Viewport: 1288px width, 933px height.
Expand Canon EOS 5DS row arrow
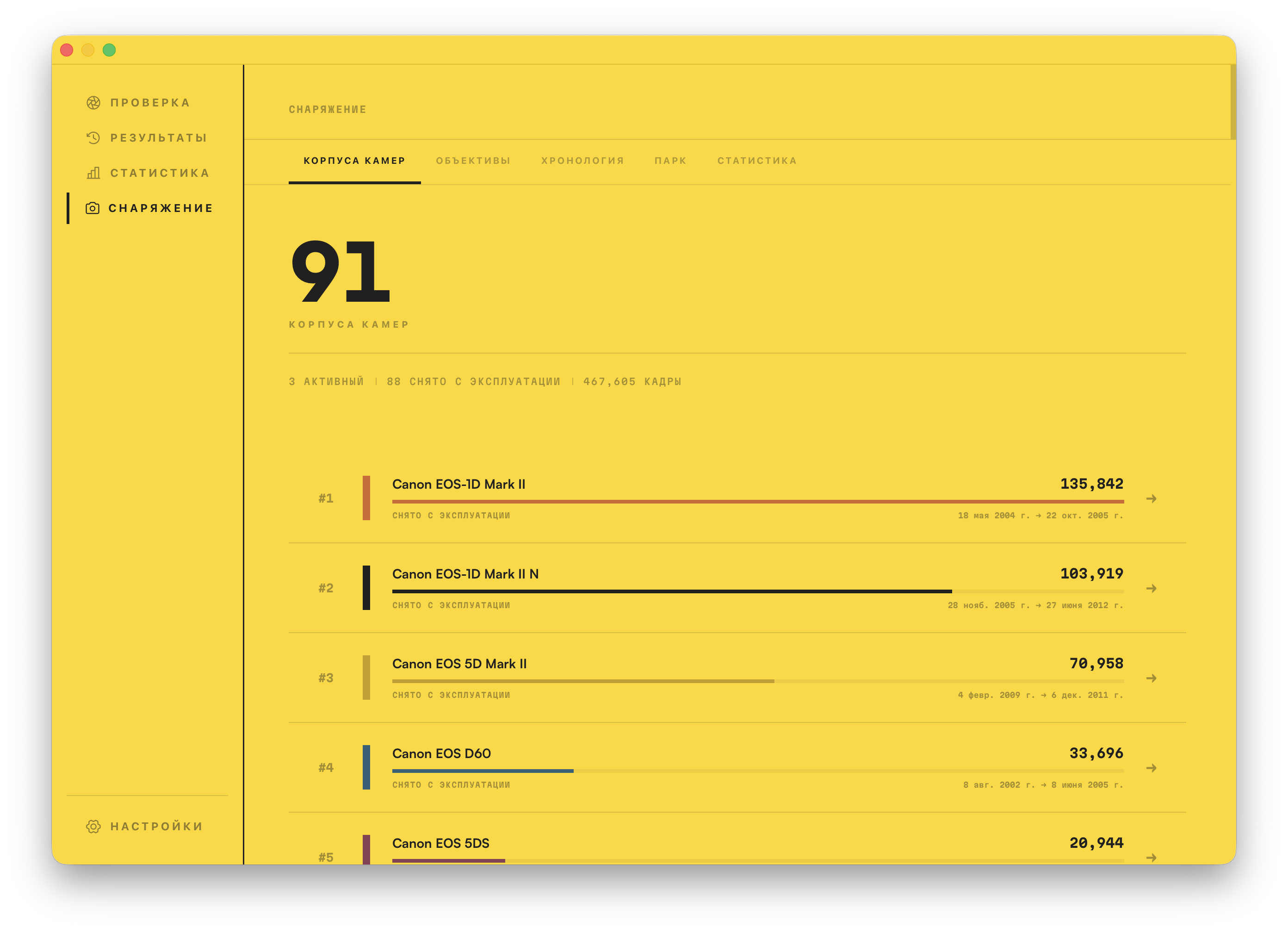pyautogui.click(x=1151, y=858)
